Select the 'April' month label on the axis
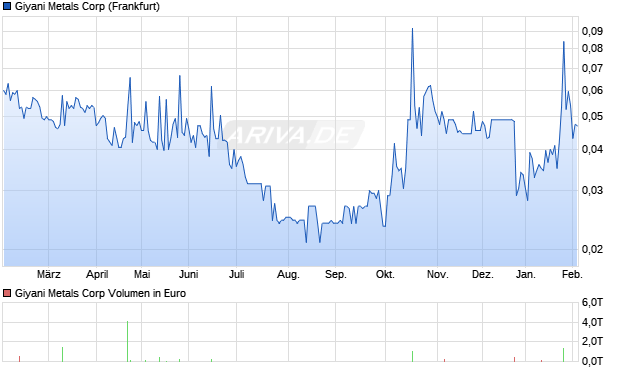Screen dimensions: 620x371 click(97, 274)
